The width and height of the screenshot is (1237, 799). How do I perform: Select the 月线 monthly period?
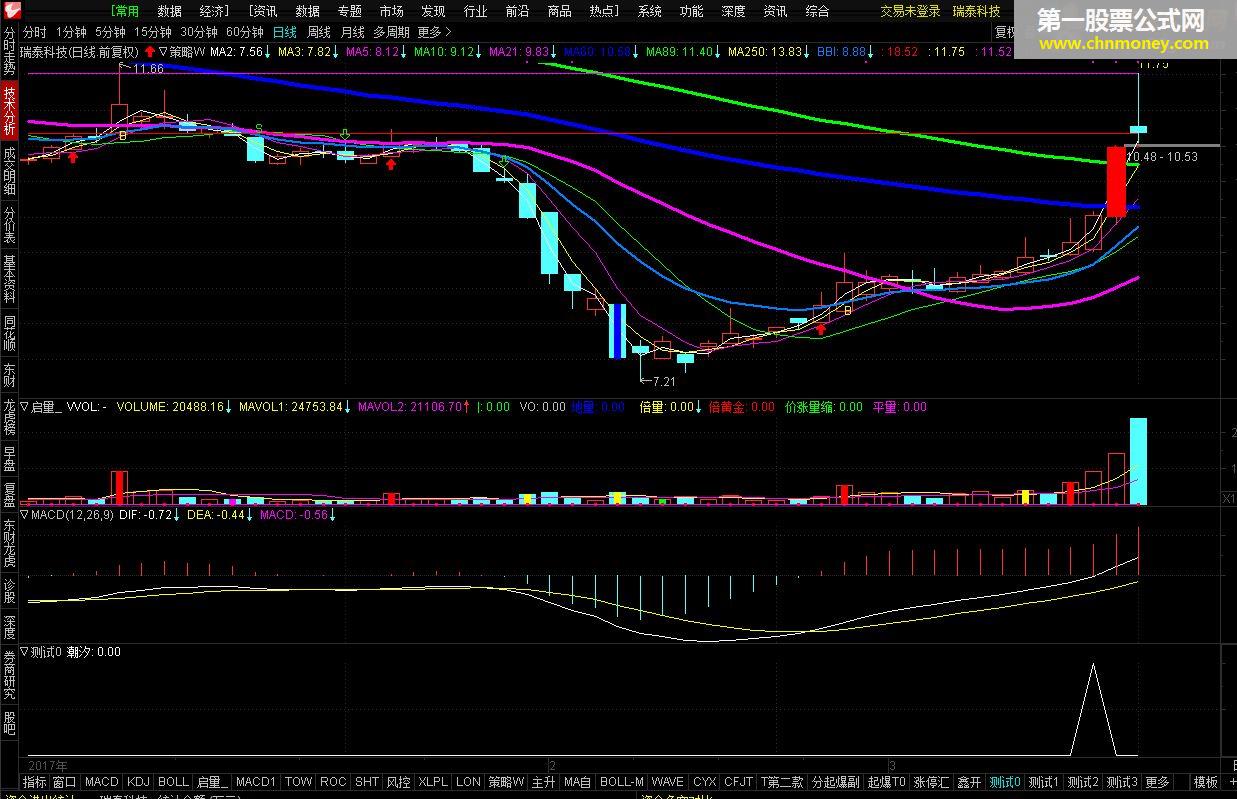(352, 32)
